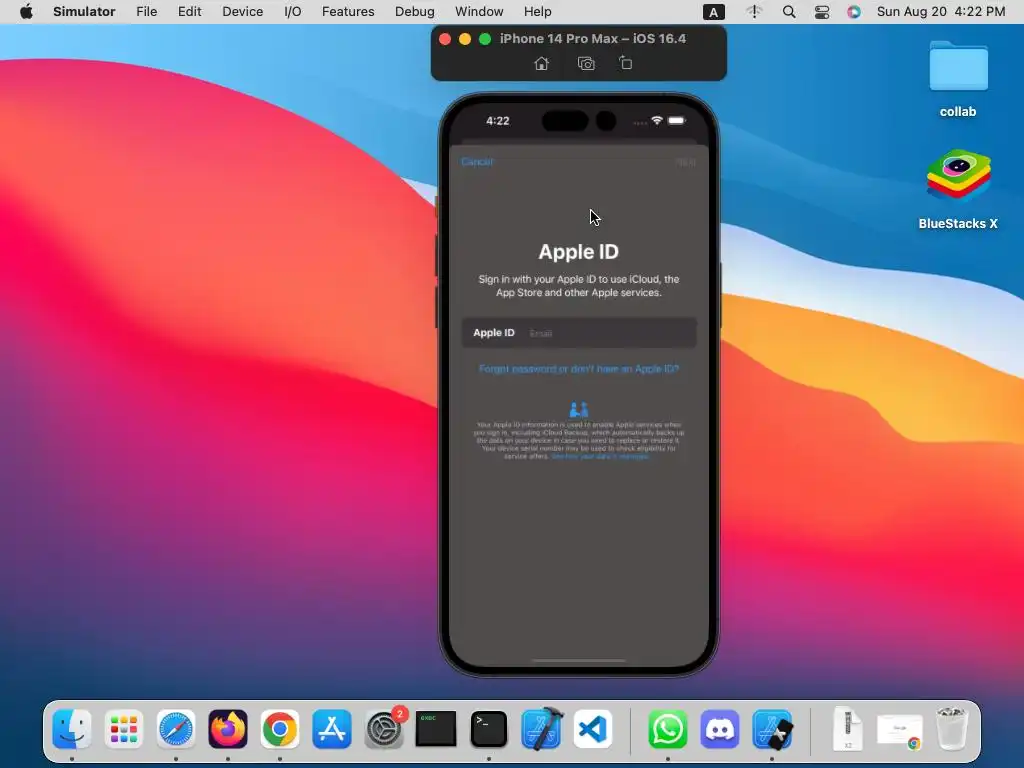Open See how your data is managed link
The image size is (1024, 768).
tap(600, 456)
